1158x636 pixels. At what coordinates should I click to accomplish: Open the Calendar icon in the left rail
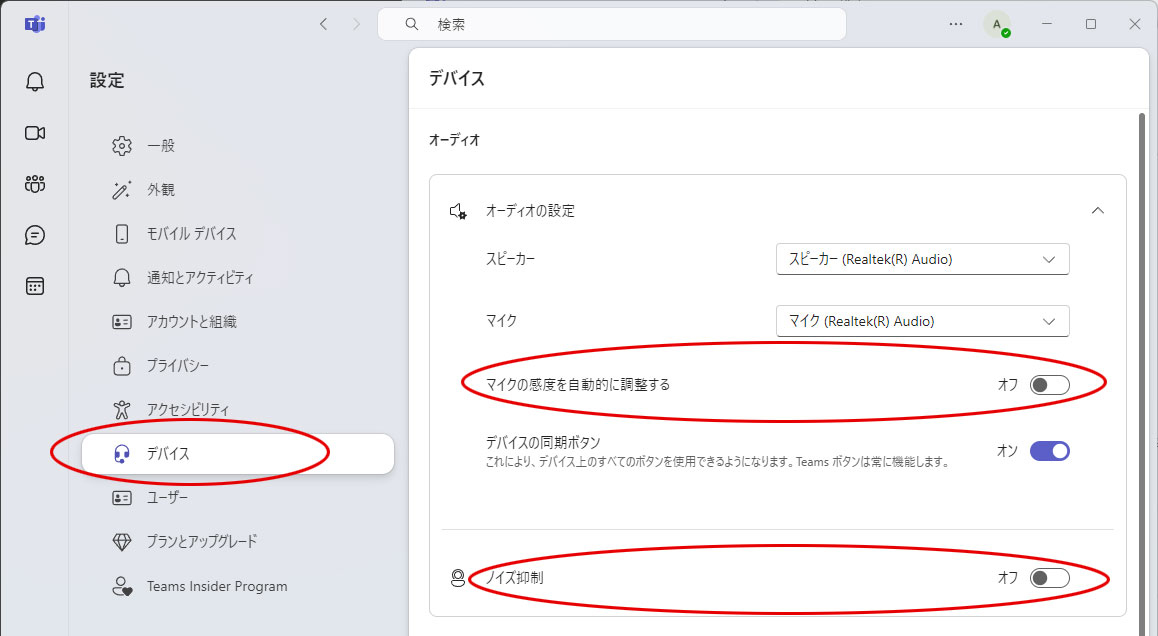click(34, 285)
